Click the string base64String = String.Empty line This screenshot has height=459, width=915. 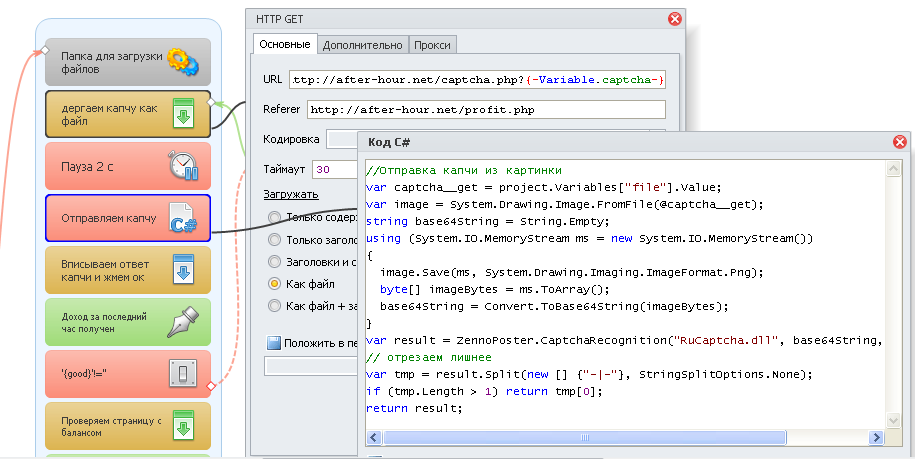487,221
